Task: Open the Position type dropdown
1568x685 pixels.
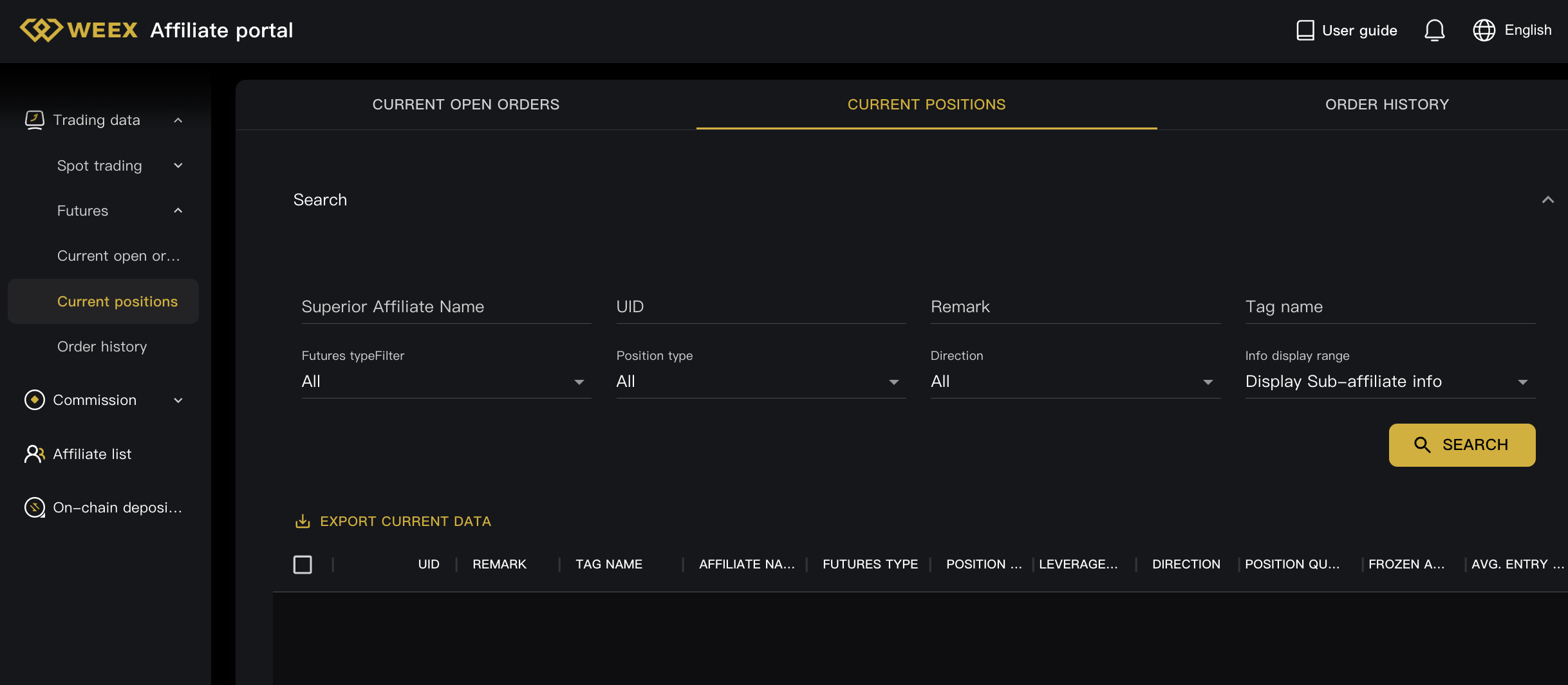Action: tap(760, 382)
